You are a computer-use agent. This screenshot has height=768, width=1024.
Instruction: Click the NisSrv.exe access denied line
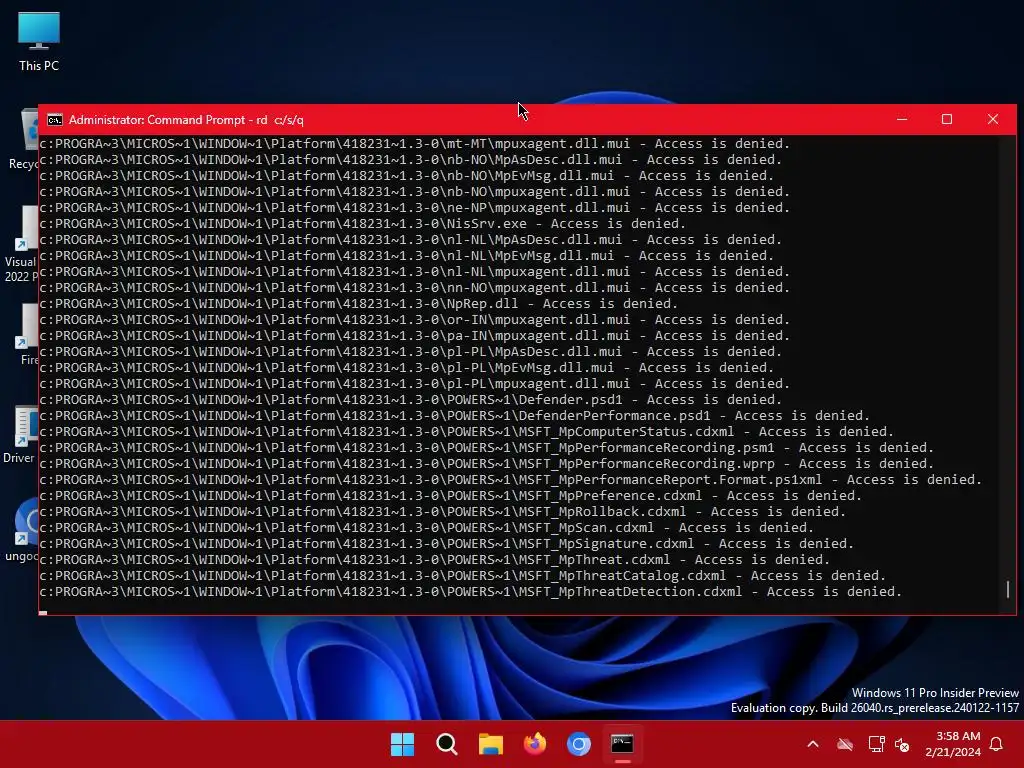(362, 223)
